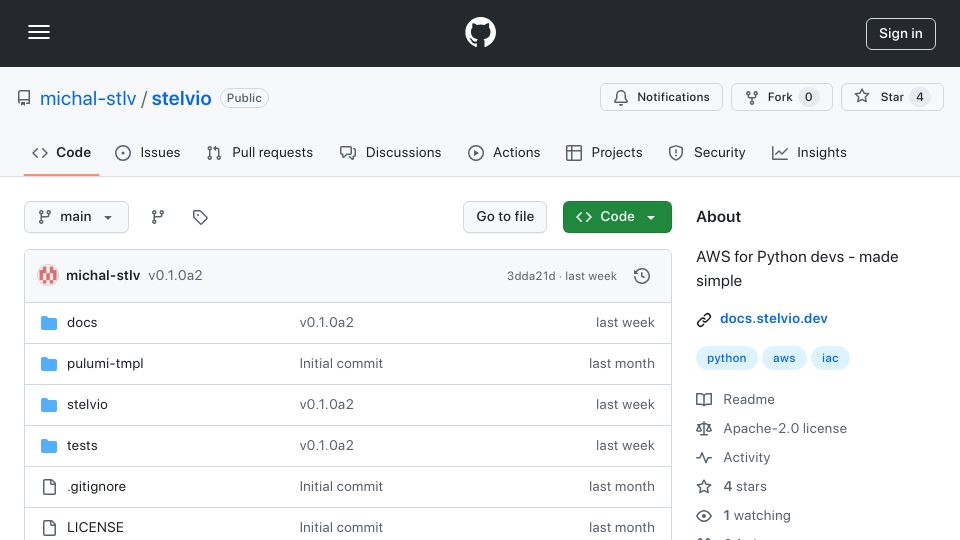Open stelvio row commit message v0.1.0a2

click(x=326, y=405)
